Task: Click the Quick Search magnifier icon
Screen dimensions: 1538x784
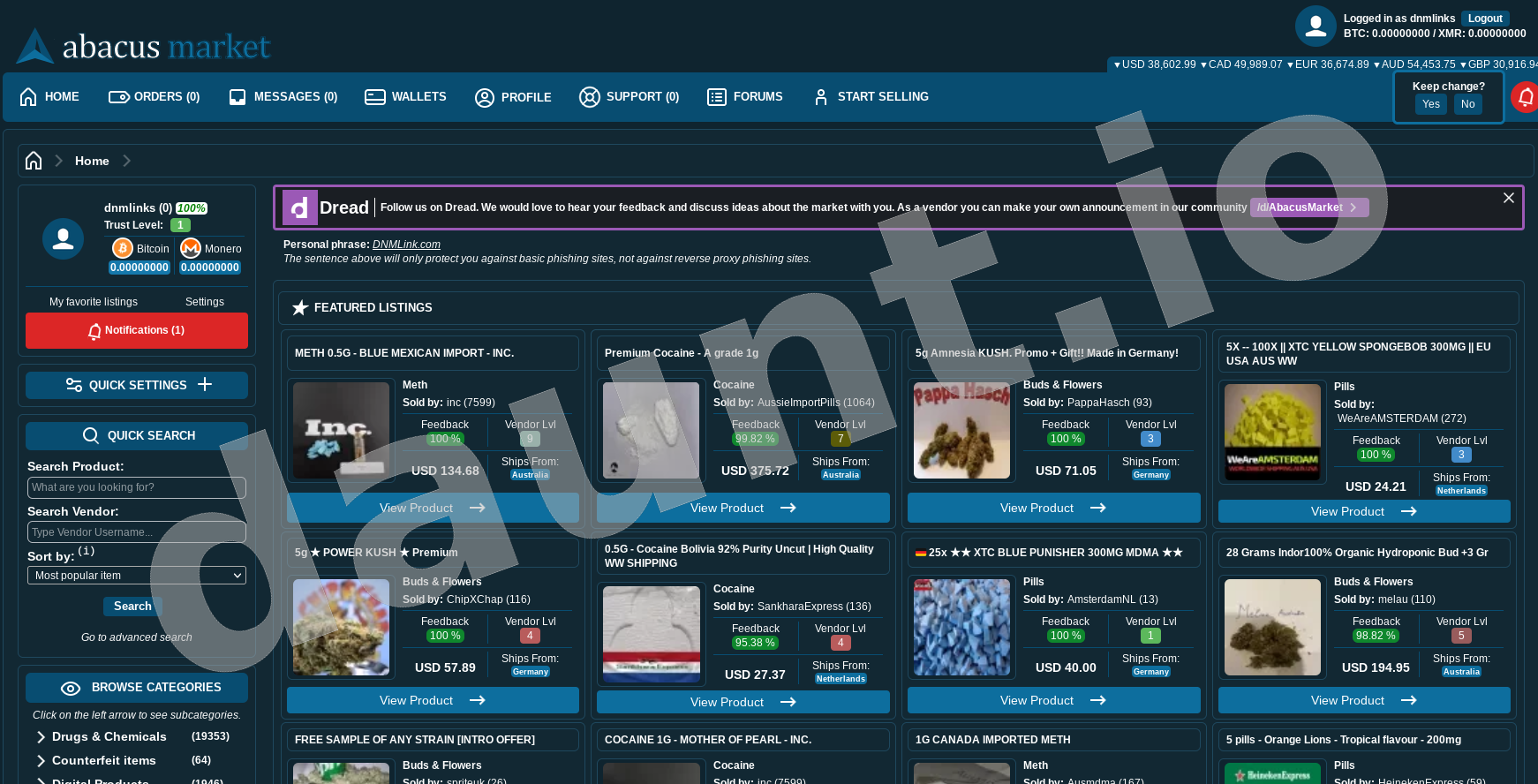Action: [x=91, y=435]
